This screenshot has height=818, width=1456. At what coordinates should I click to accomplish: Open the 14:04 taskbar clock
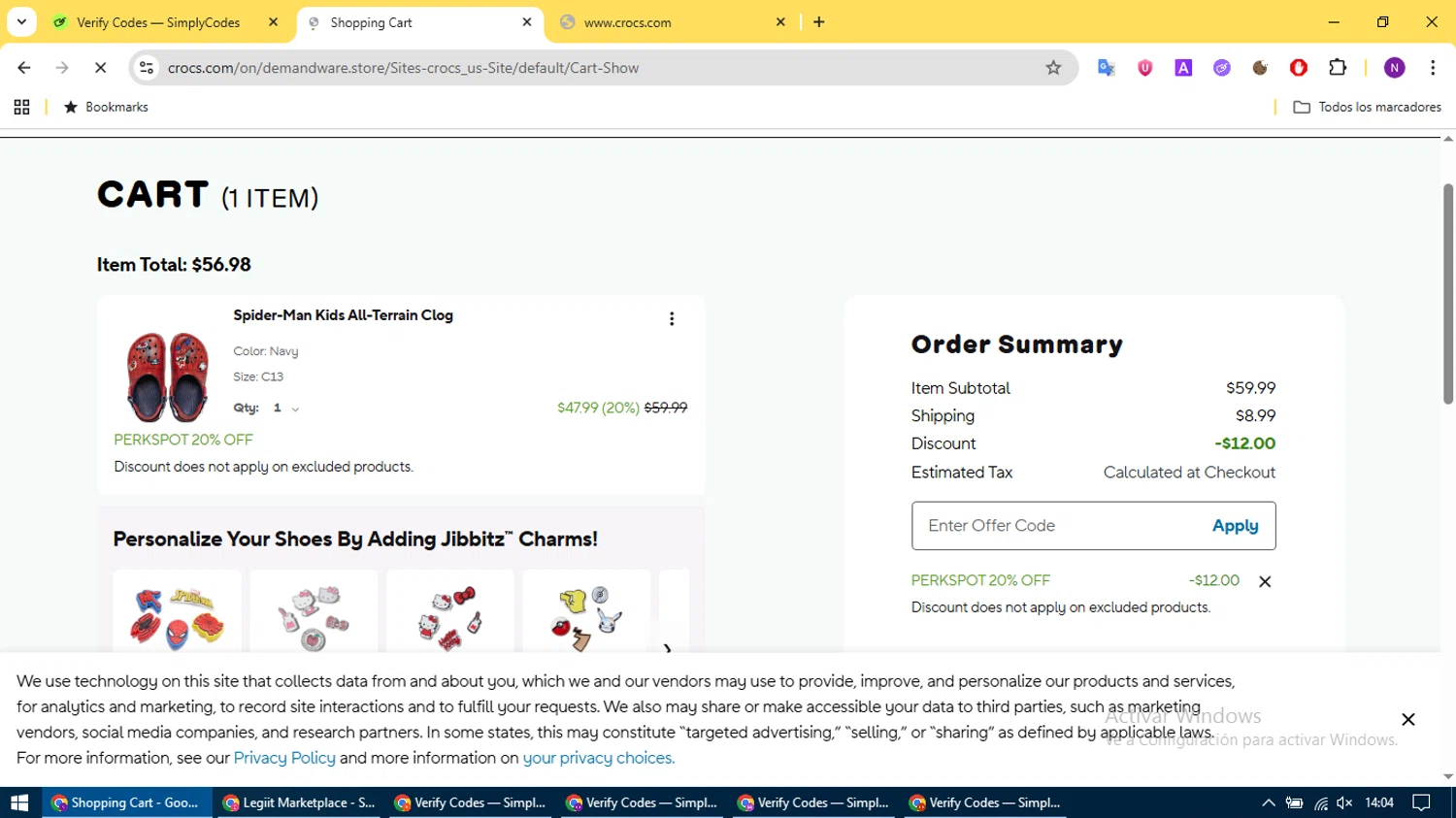point(1378,802)
